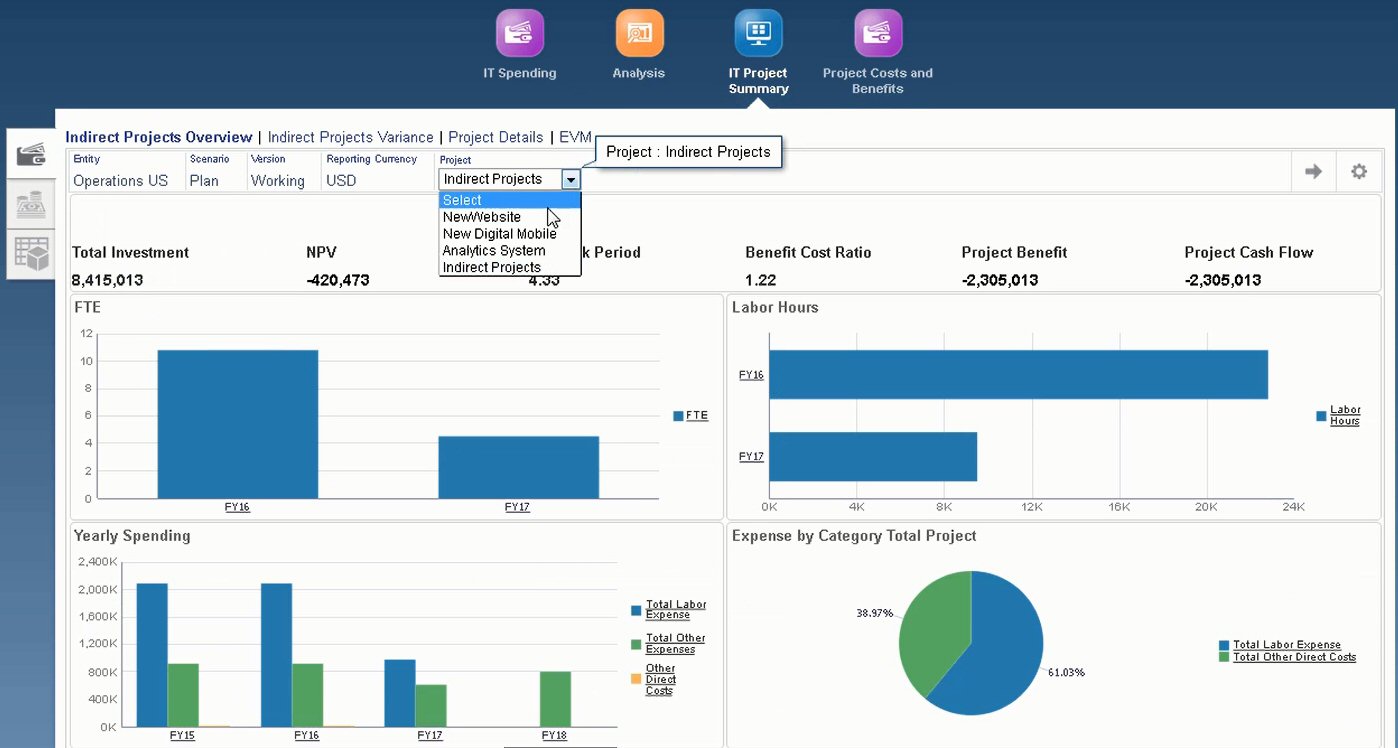Image resolution: width=1398 pixels, height=748 pixels.
Task: Open the settings gear icon
Action: point(1358,172)
